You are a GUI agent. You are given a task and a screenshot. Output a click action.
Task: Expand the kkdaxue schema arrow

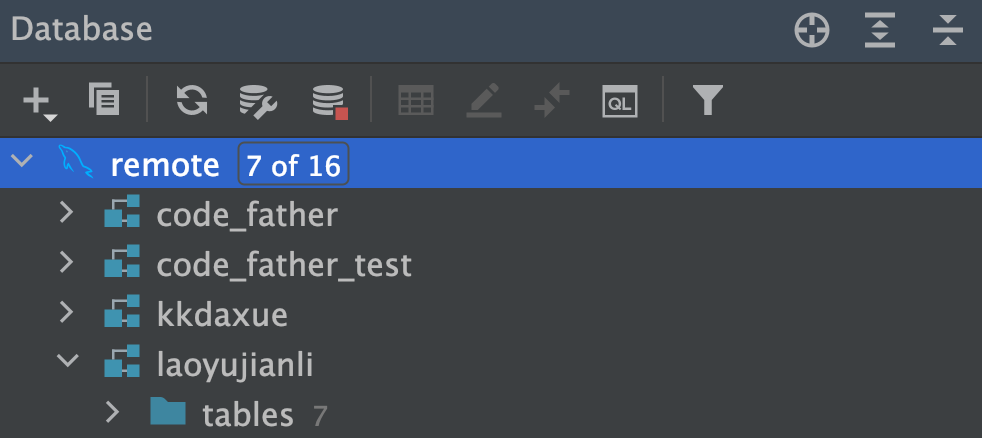tap(67, 314)
